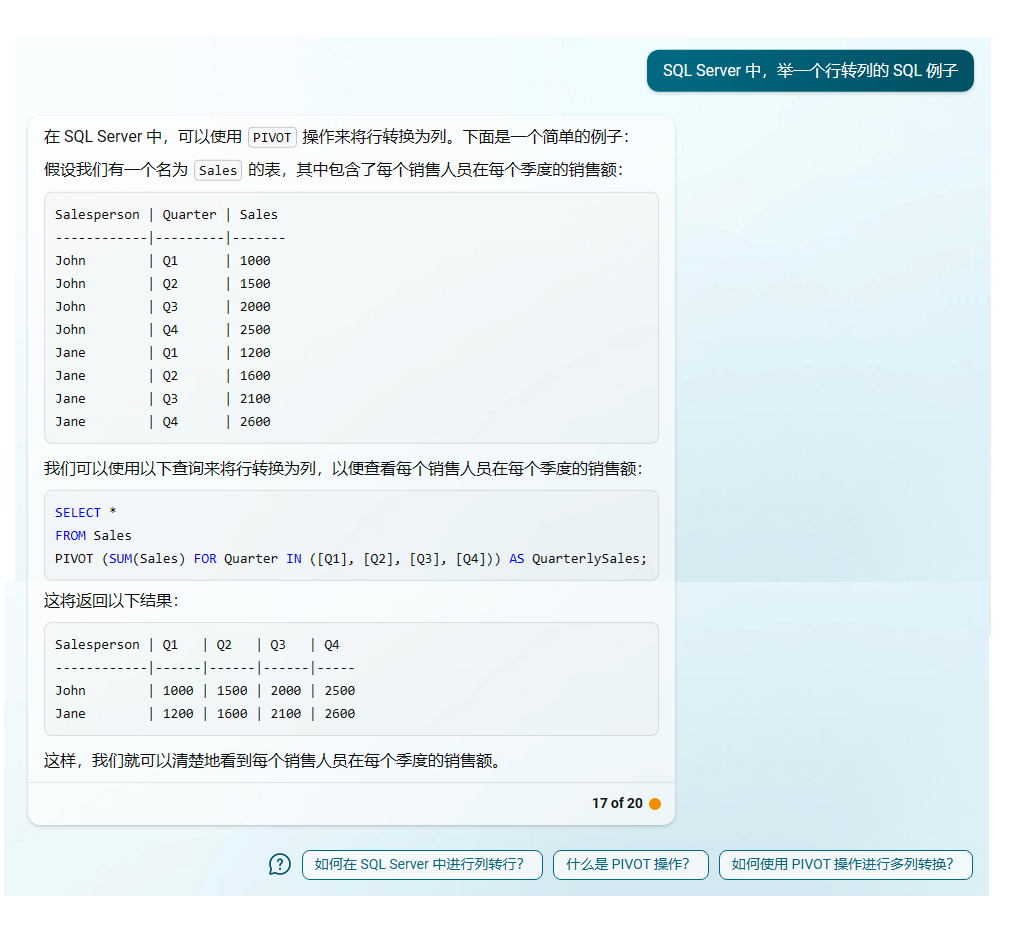Click the result table header with Q1 to Q4
Viewport: 1023px width, 932px height.
pos(198,645)
